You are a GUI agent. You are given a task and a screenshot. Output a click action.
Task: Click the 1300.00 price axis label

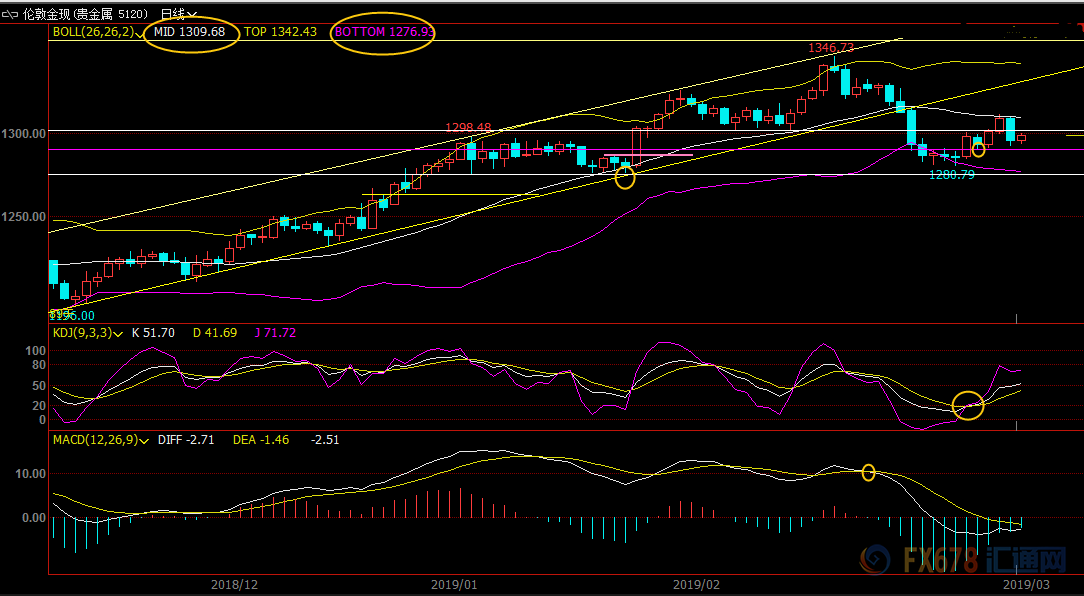point(26,132)
